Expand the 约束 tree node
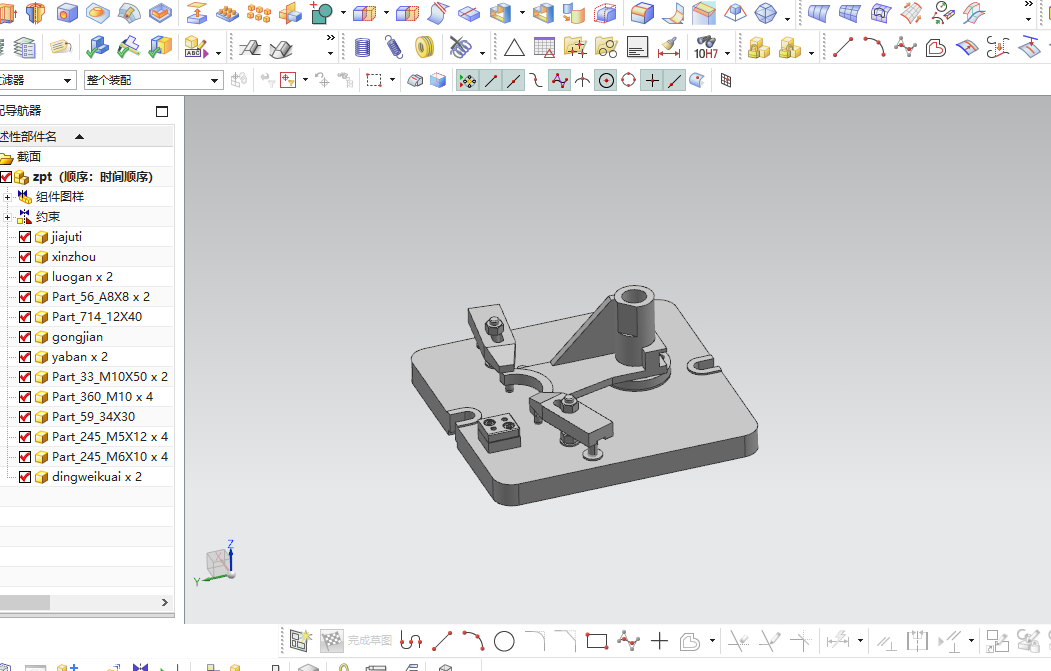This screenshot has width=1051, height=671. click(x=7, y=217)
